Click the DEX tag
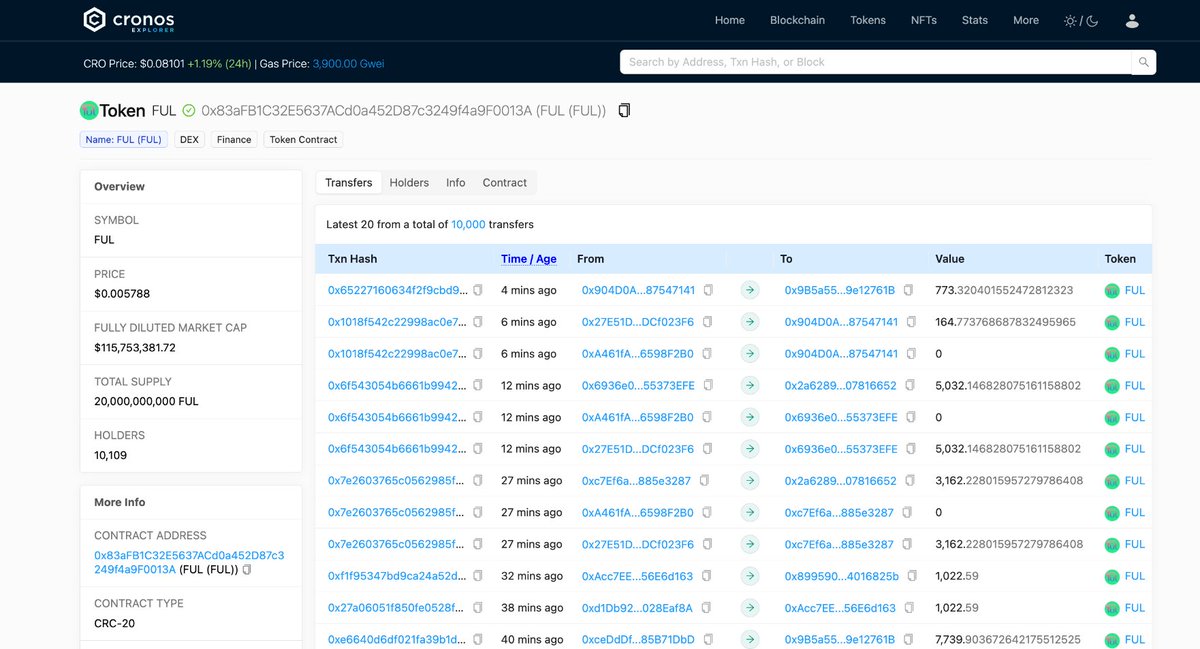The height and width of the screenshot is (649, 1200). (189, 140)
